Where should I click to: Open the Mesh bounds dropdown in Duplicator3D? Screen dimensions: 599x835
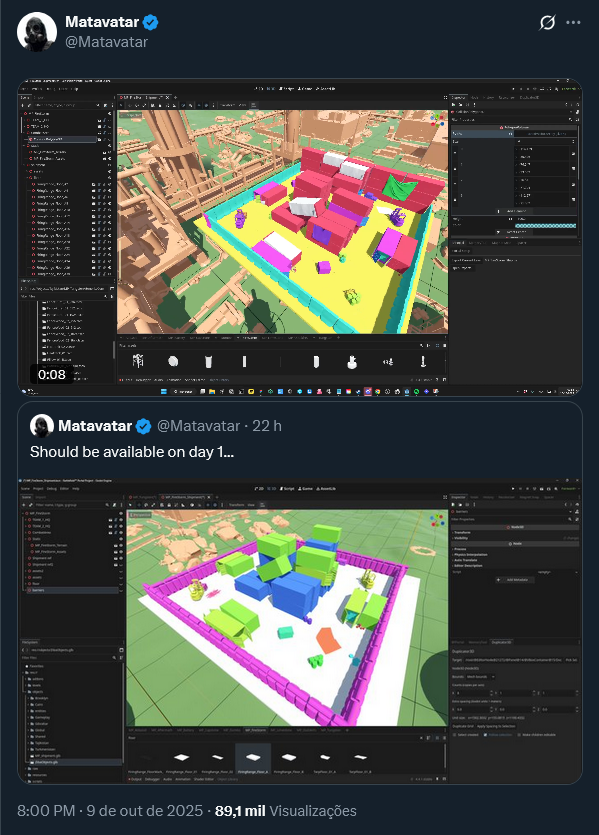[x=480, y=677]
